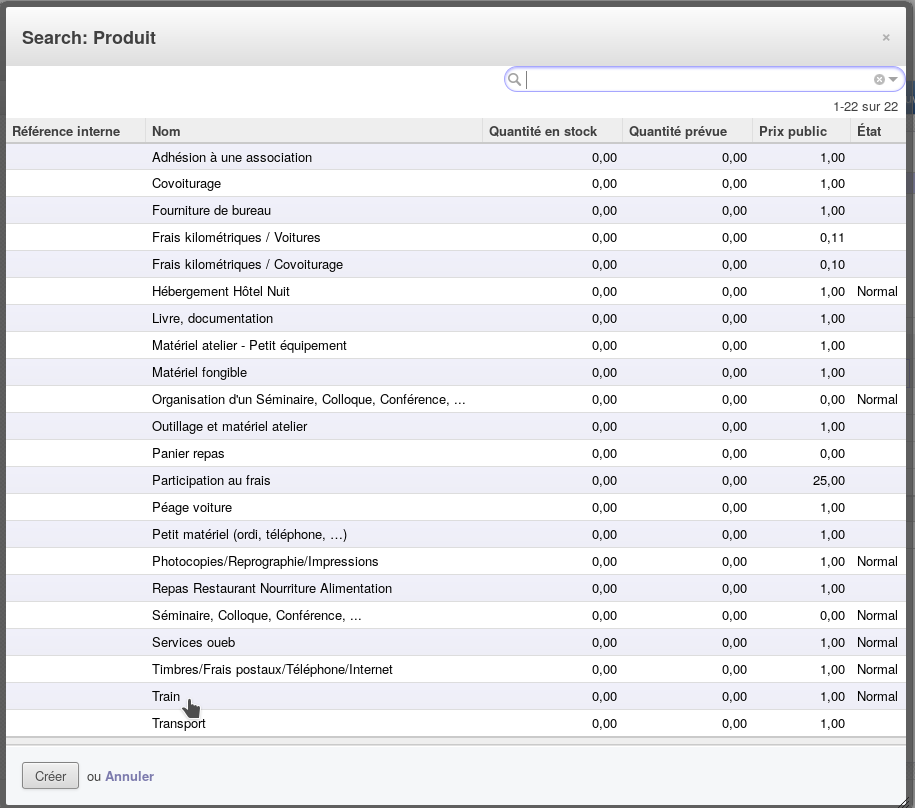Choose Péage voiture product
The height and width of the screenshot is (808, 915).
point(456,508)
